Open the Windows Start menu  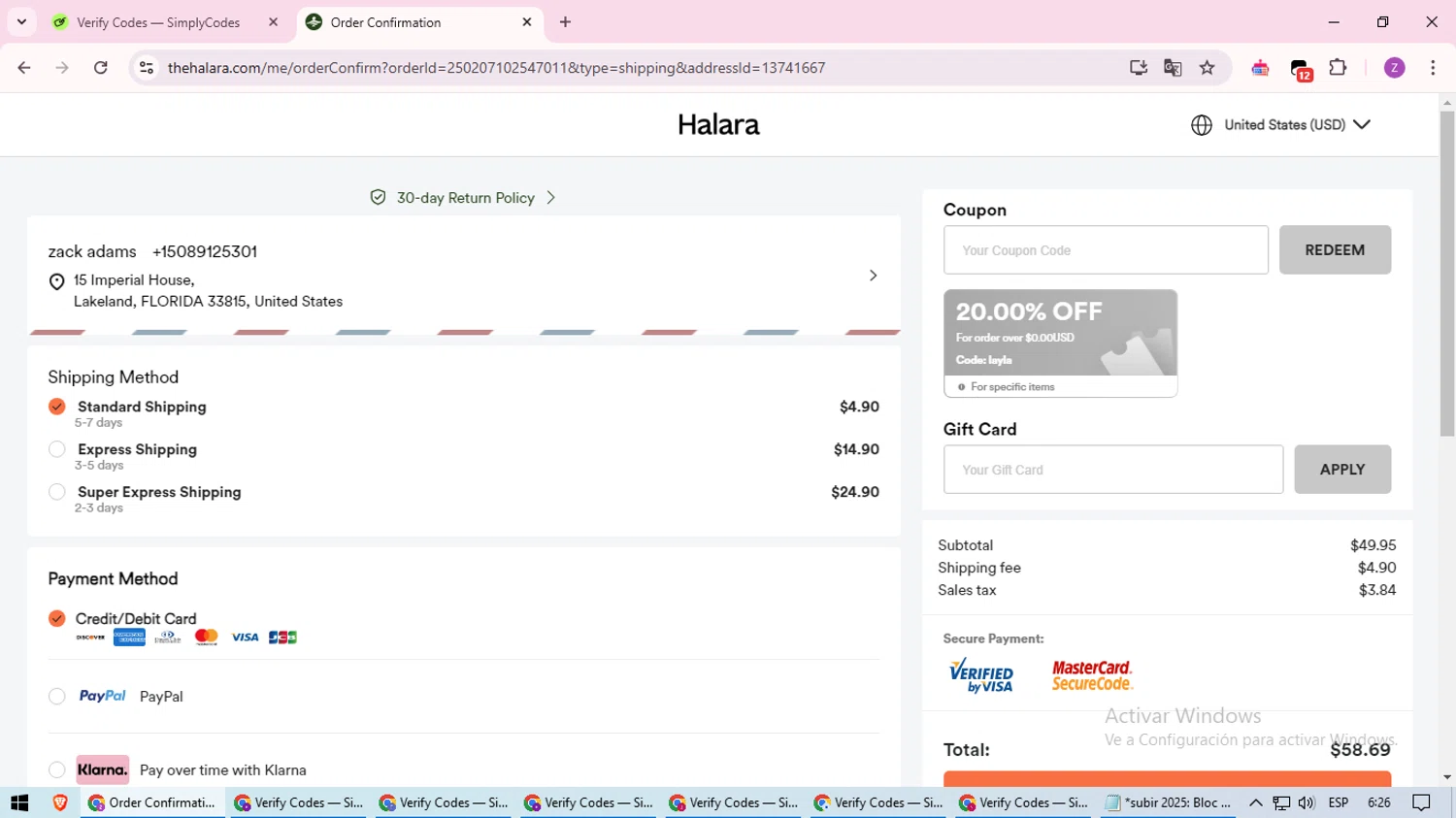[19, 802]
